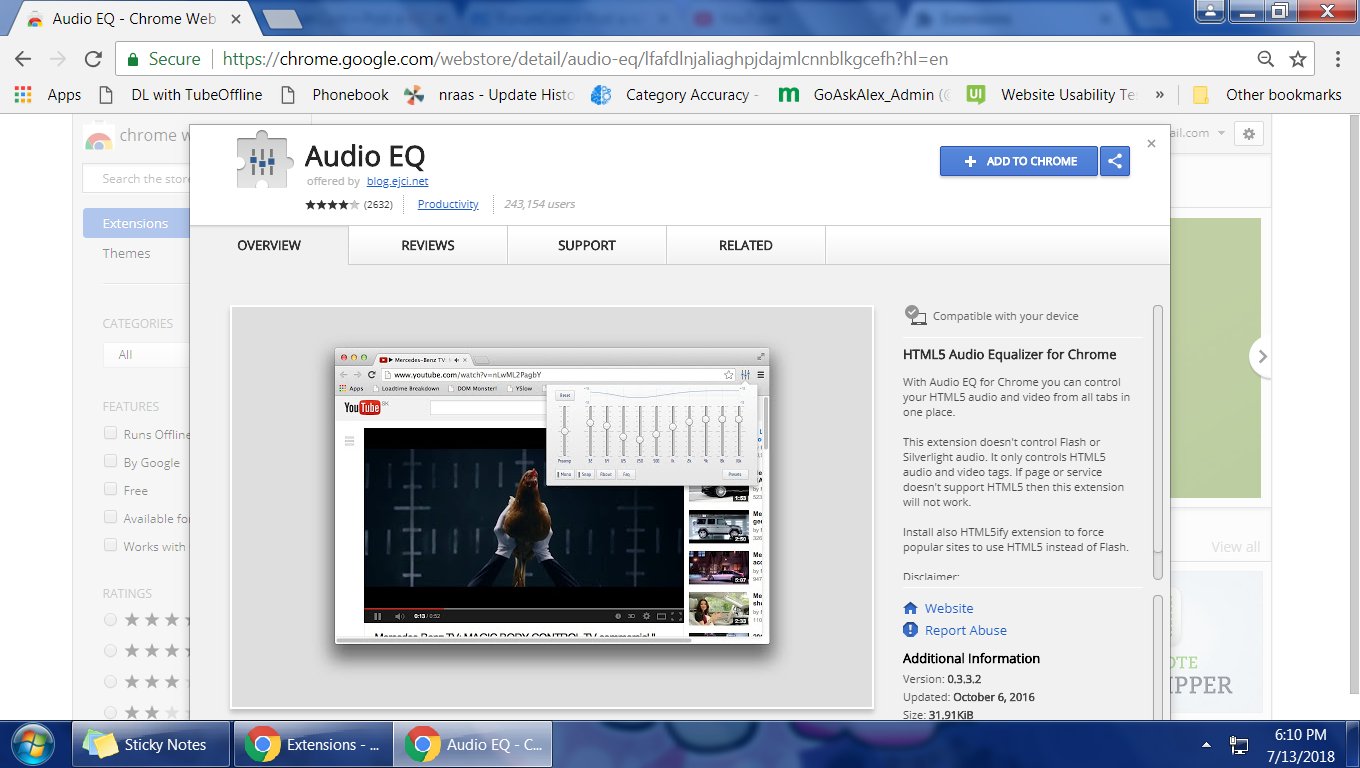
Task: Click the Secure padlock icon
Action: (132, 59)
